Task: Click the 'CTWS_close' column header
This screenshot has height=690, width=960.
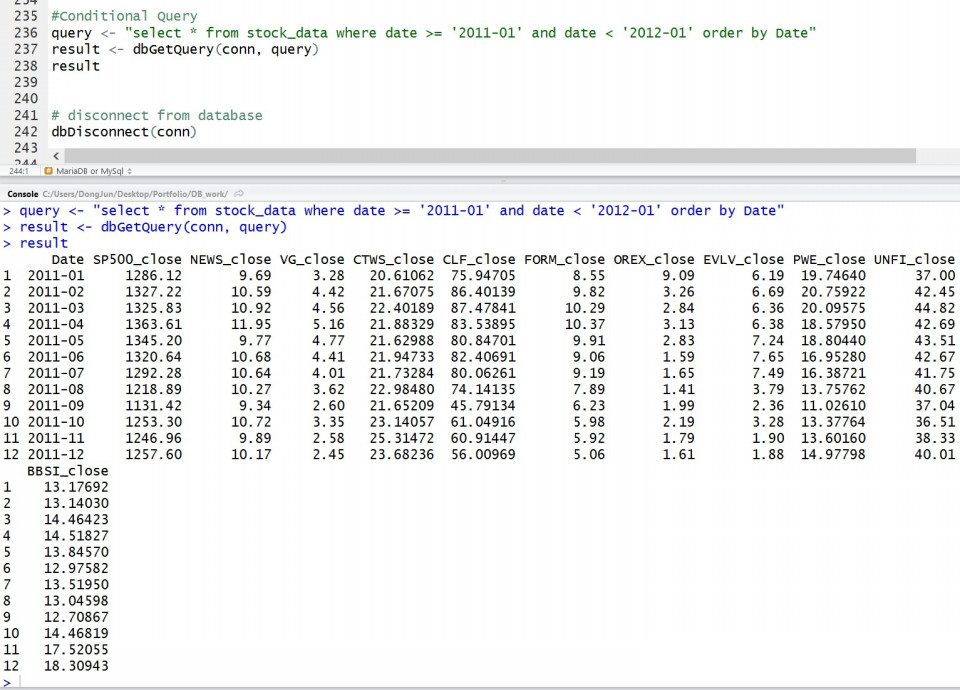Action: tap(393, 260)
